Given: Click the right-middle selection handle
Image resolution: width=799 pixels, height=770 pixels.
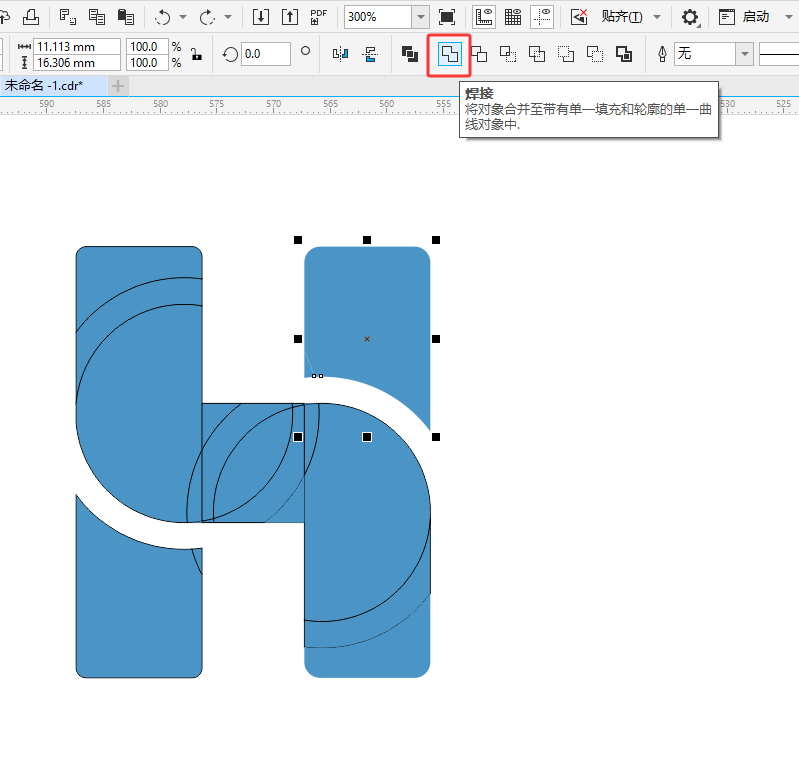Looking at the screenshot, I should click(436, 339).
